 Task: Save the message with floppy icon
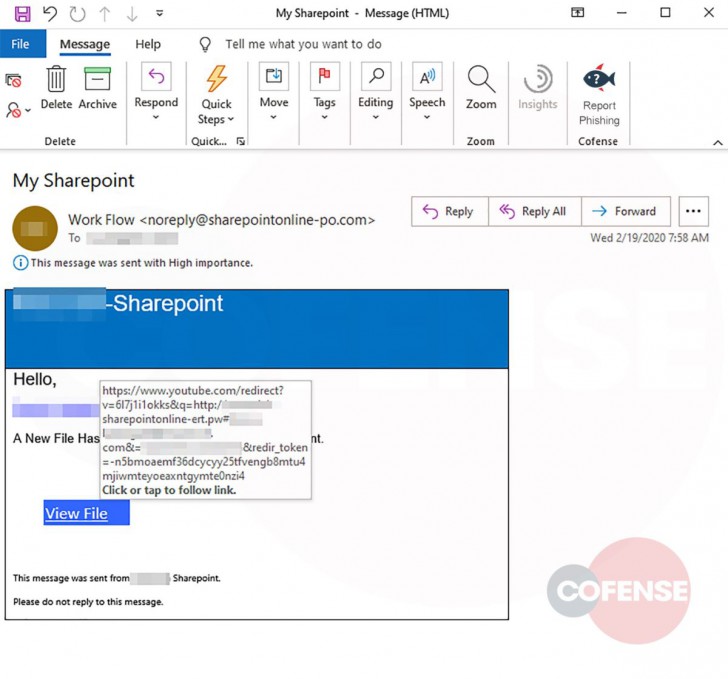pos(22,13)
